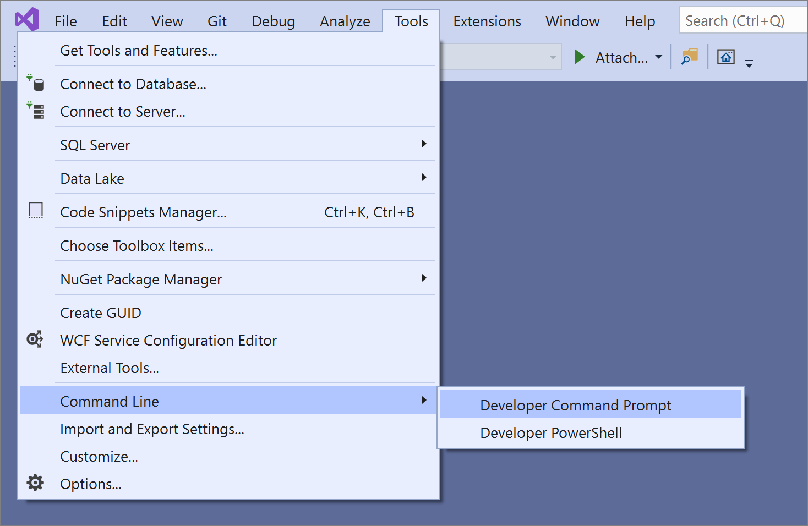Expand the NuGet Package Manager submenu arrow

[x=424, y=278]
